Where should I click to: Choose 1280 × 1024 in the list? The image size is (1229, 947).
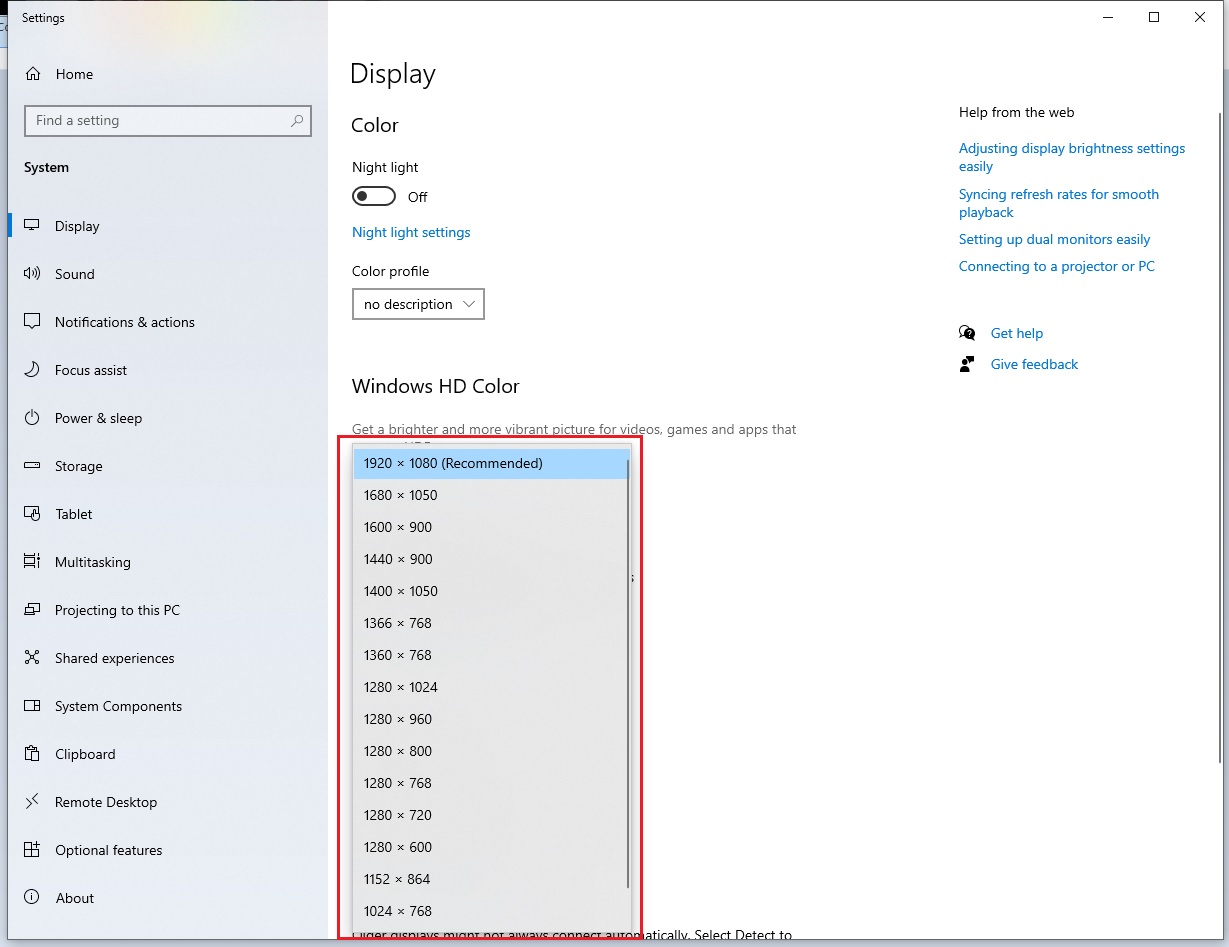pos(491,687)
